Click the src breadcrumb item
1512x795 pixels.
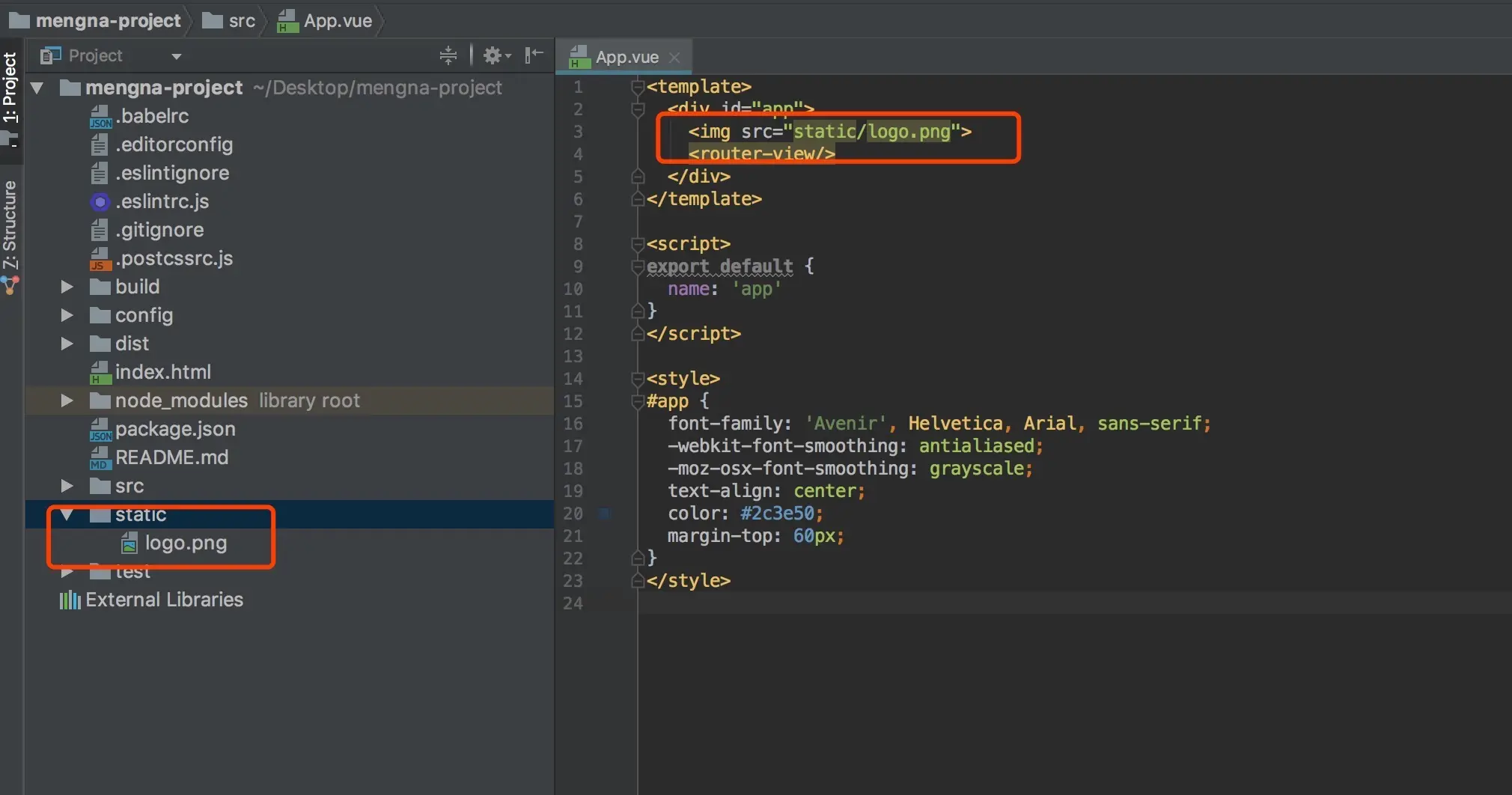[229, 20]
